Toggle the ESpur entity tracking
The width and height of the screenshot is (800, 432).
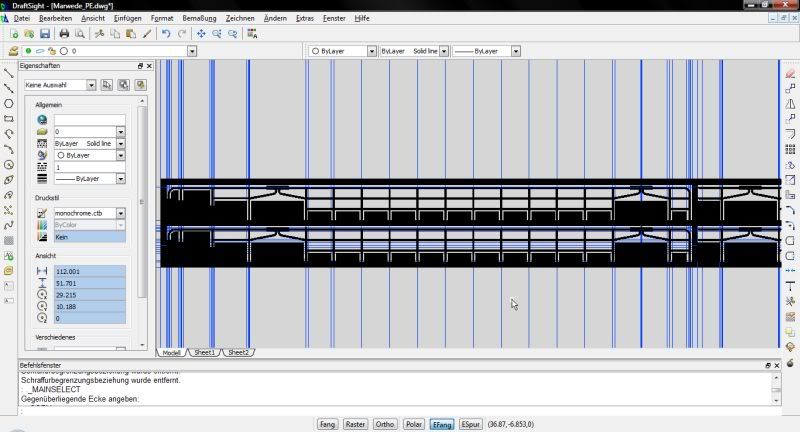pyautogui.click(x=470, y=424)
